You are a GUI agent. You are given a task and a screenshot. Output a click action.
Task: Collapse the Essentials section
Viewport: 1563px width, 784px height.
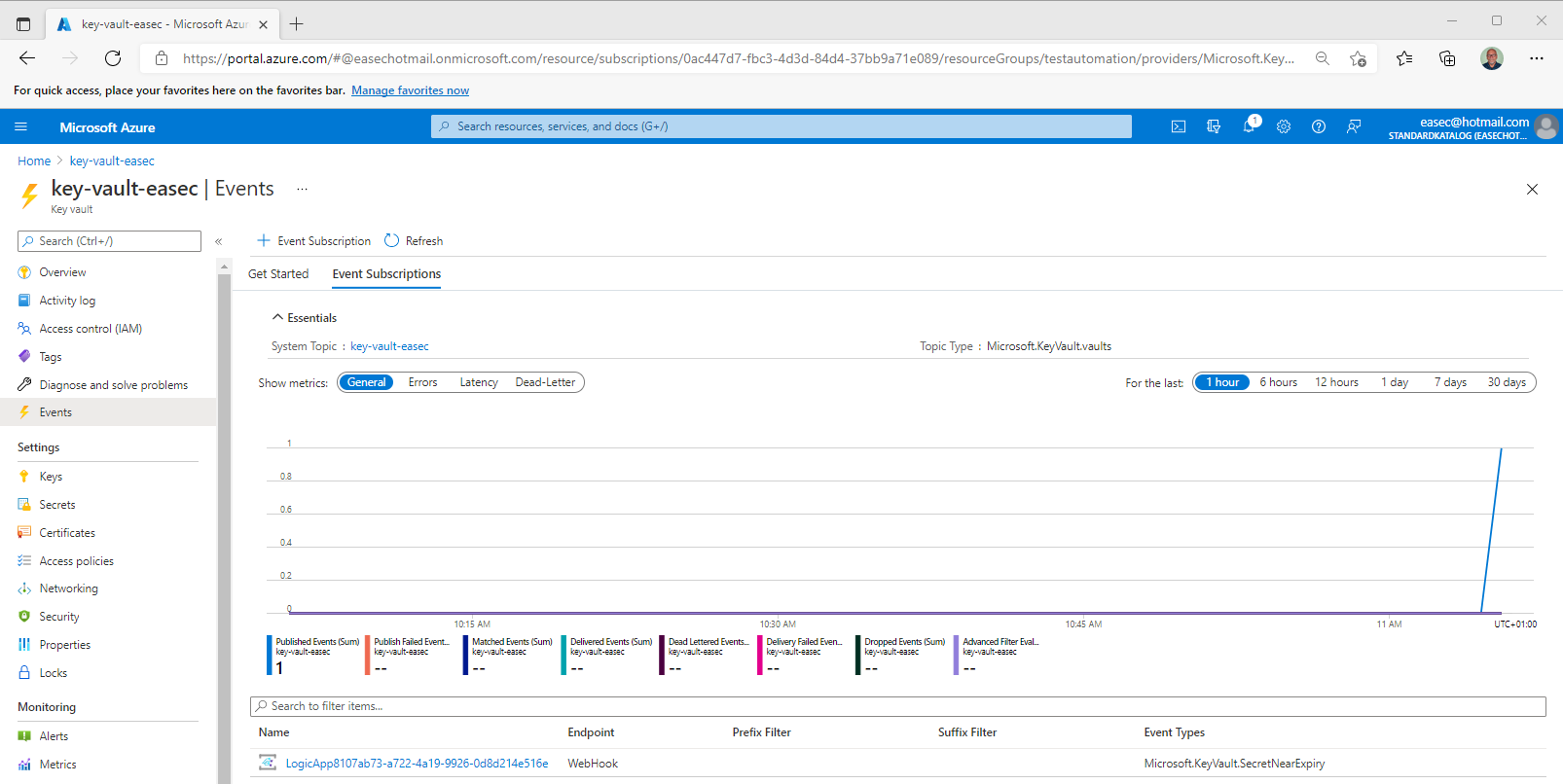click(x=278, y=318)
